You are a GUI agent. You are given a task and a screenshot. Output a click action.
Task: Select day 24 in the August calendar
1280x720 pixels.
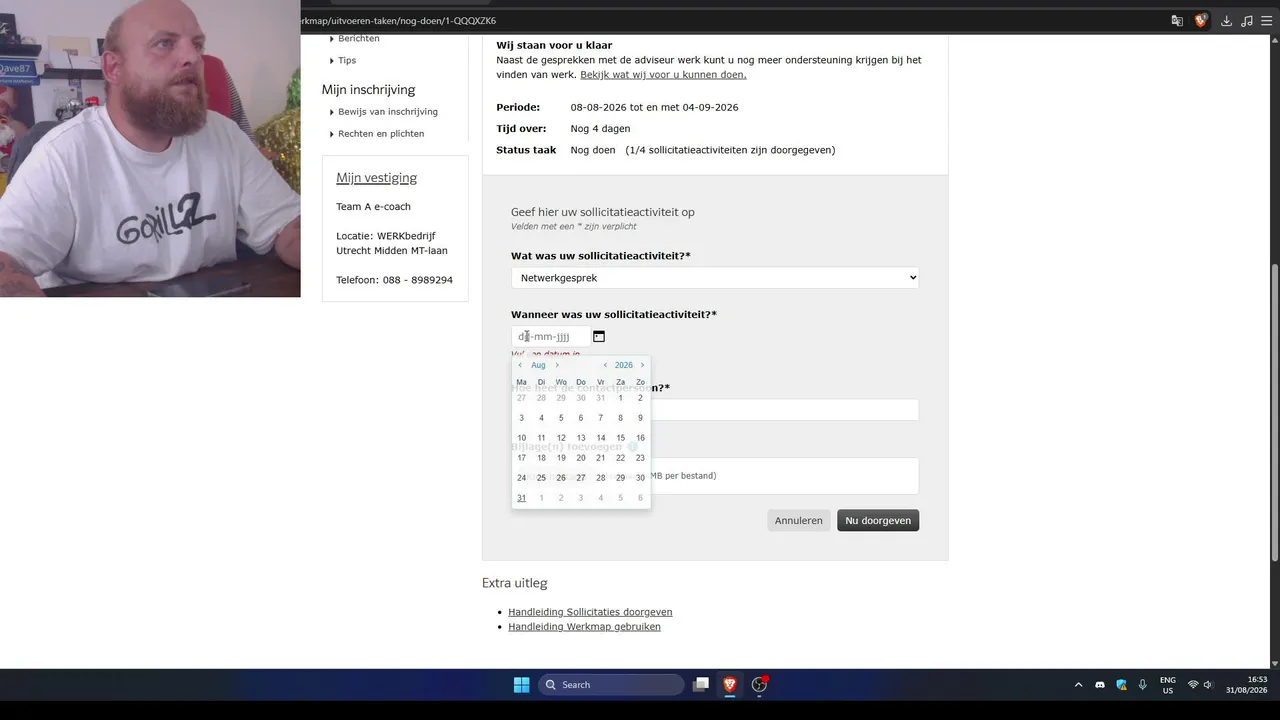tap(521, 478)
